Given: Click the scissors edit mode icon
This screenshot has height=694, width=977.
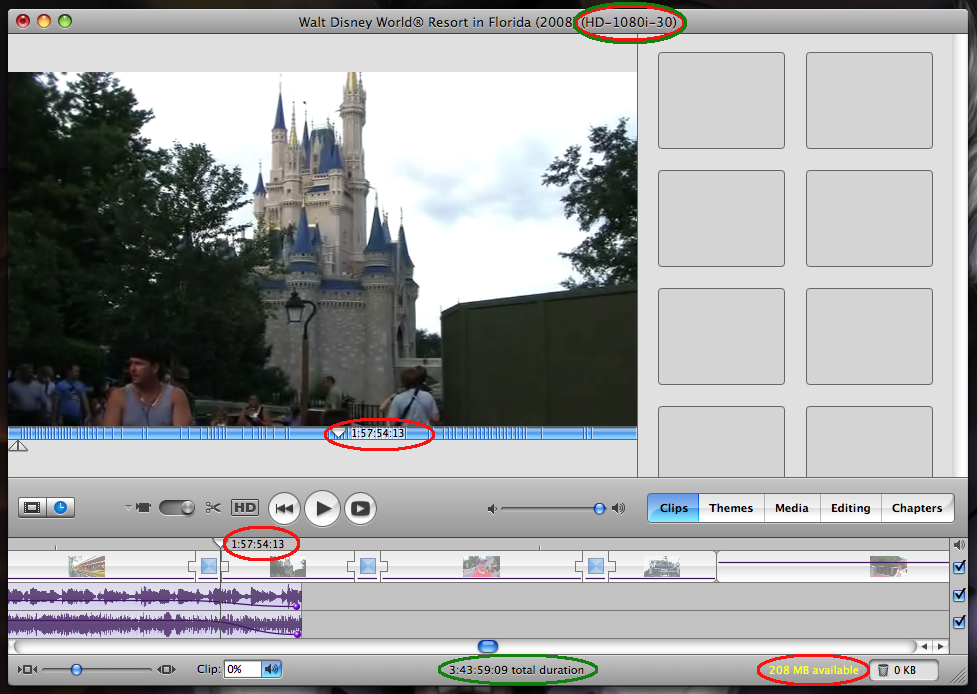Looking at the screenshot, I should [x=213, y=508].
